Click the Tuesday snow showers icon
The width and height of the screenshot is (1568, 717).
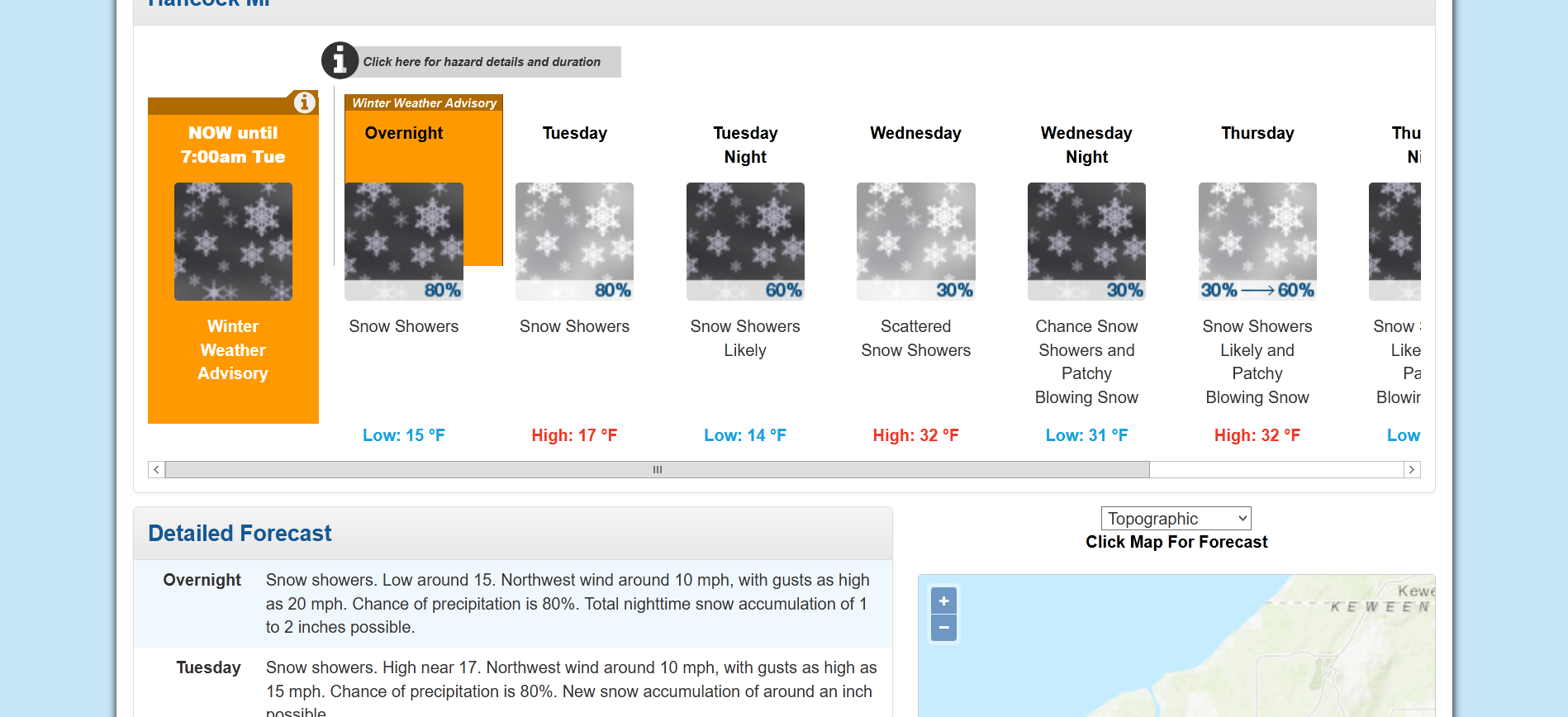point(574,240)
